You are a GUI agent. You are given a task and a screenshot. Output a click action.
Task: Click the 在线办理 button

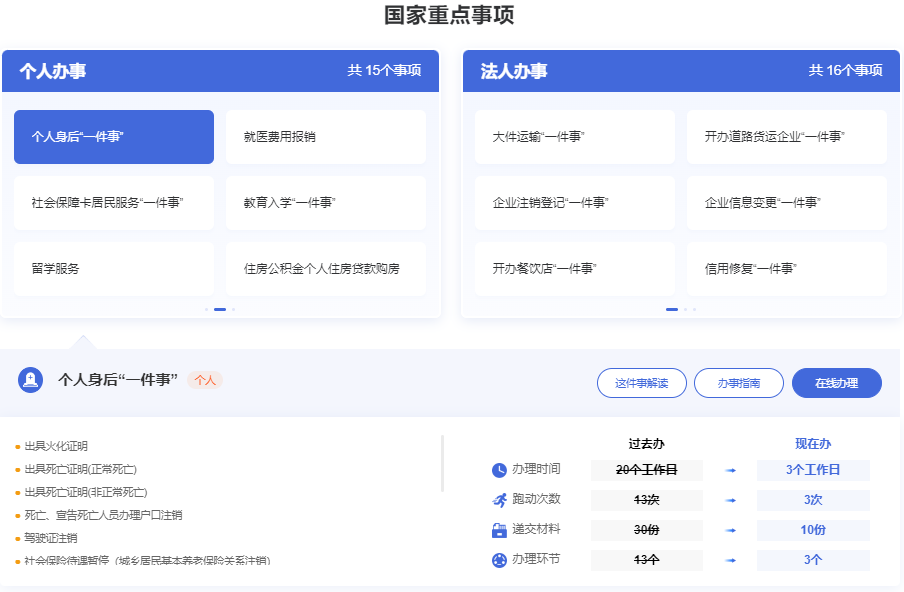836,383
